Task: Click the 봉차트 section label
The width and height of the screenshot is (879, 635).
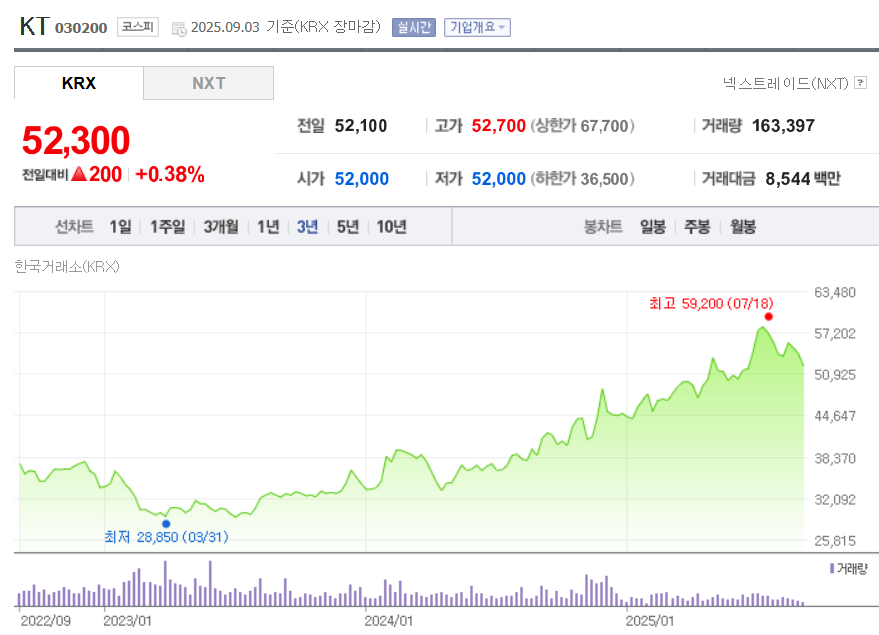Action: [x=603, y=226]
